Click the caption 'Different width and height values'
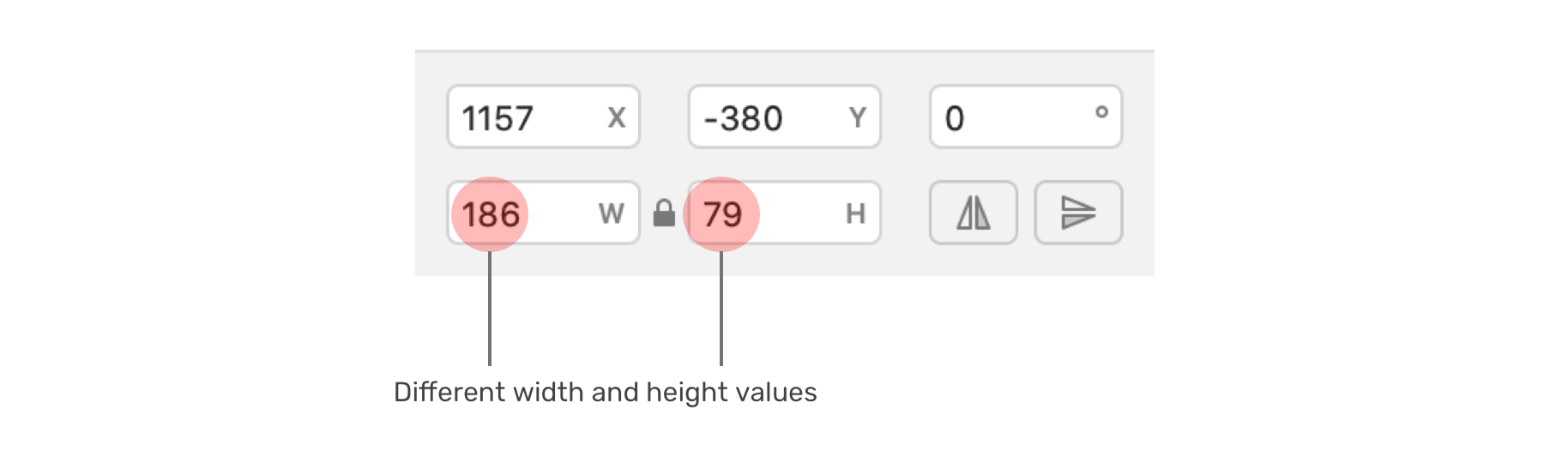This screenshot has width=1568, height=451. pos(605,393)
